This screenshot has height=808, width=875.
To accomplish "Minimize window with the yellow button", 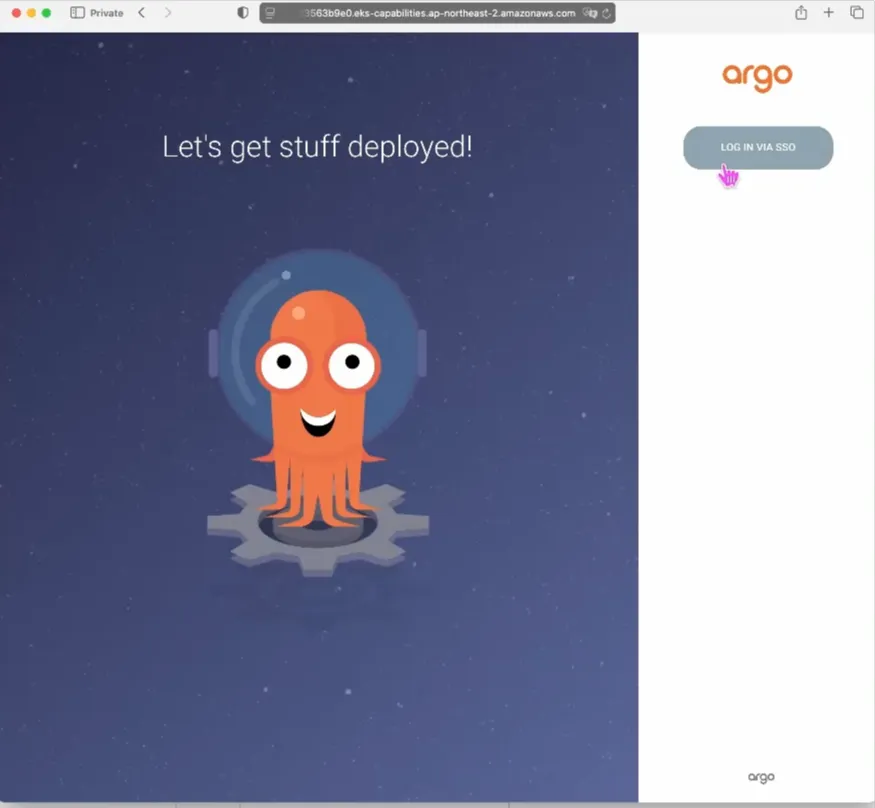I will click(x=31, y=13).
